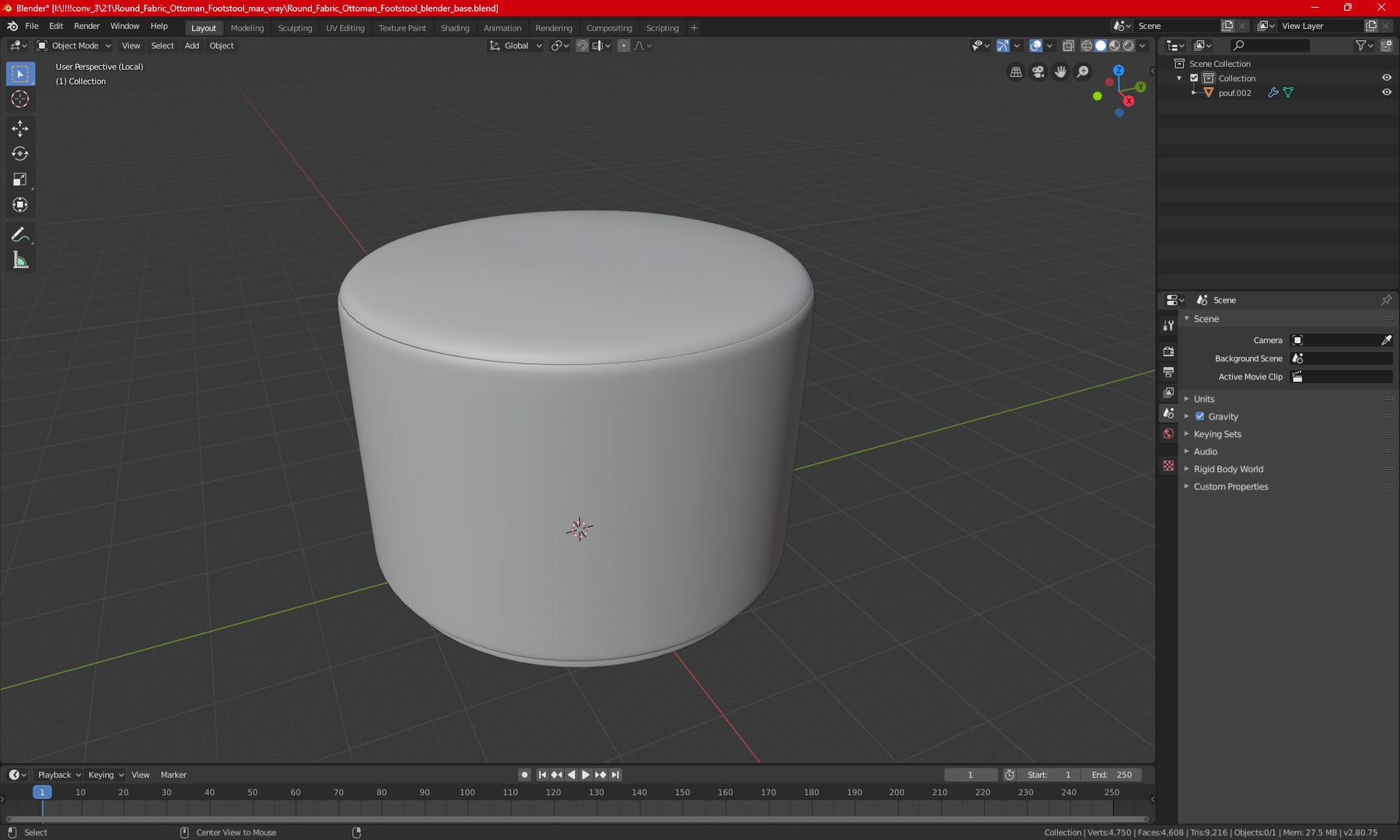The height and width of the screenshot is (840, 1400).
Task: Click the End frame value field
Action: 1112,775
